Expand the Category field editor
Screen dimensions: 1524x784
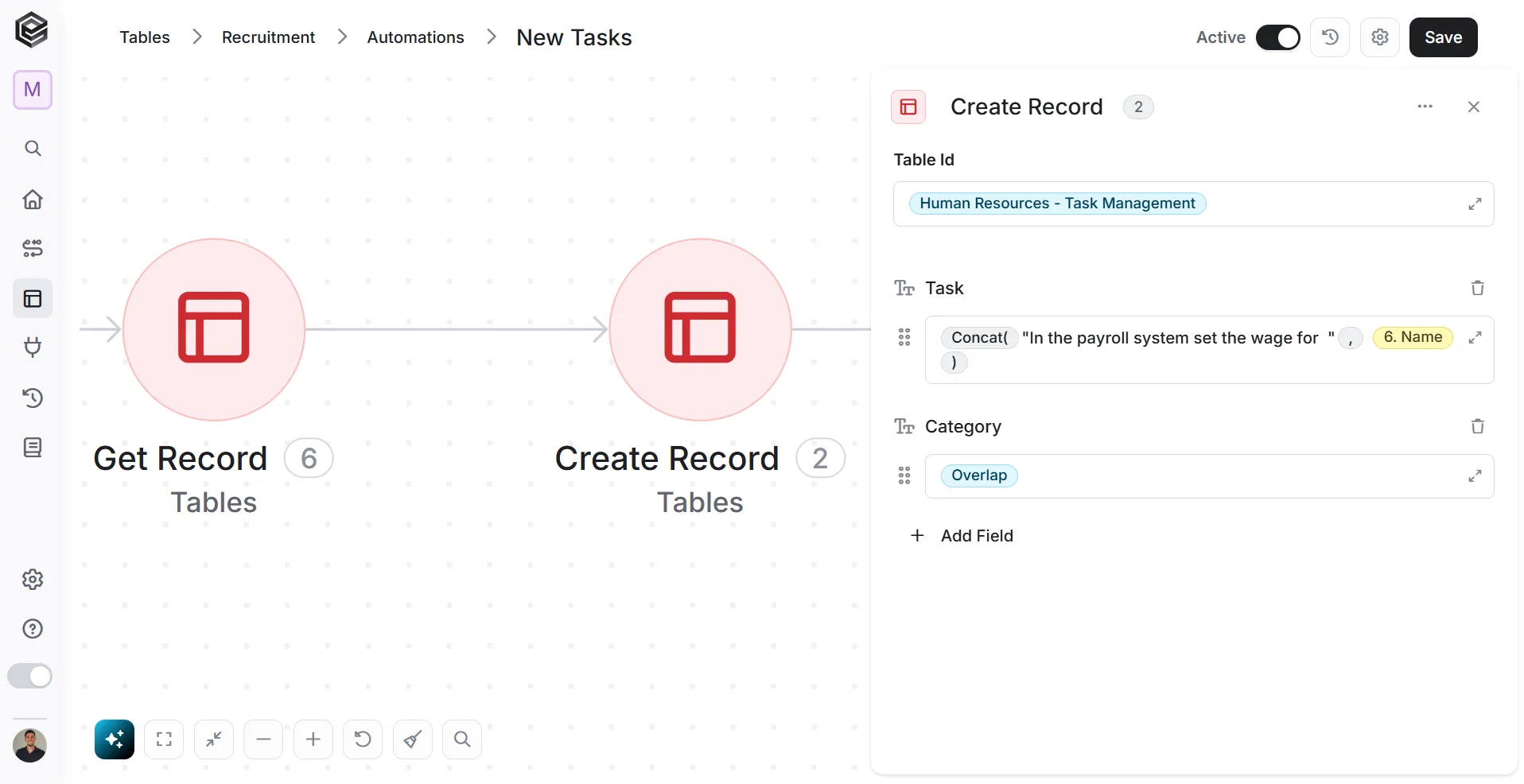[x=1475, y=475]
